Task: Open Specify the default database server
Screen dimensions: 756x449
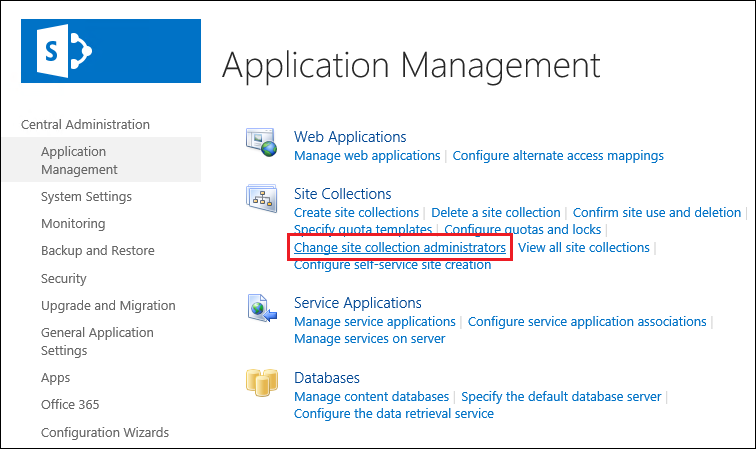Action: click(561, 396)
